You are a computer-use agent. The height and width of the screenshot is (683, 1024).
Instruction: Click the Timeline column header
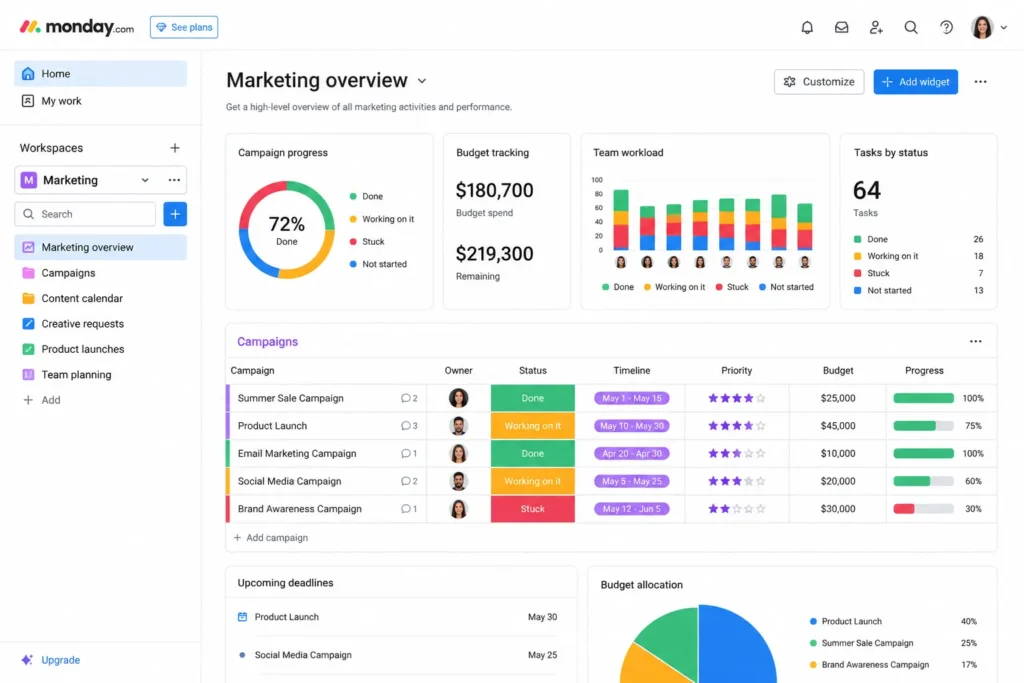[632, 370]
